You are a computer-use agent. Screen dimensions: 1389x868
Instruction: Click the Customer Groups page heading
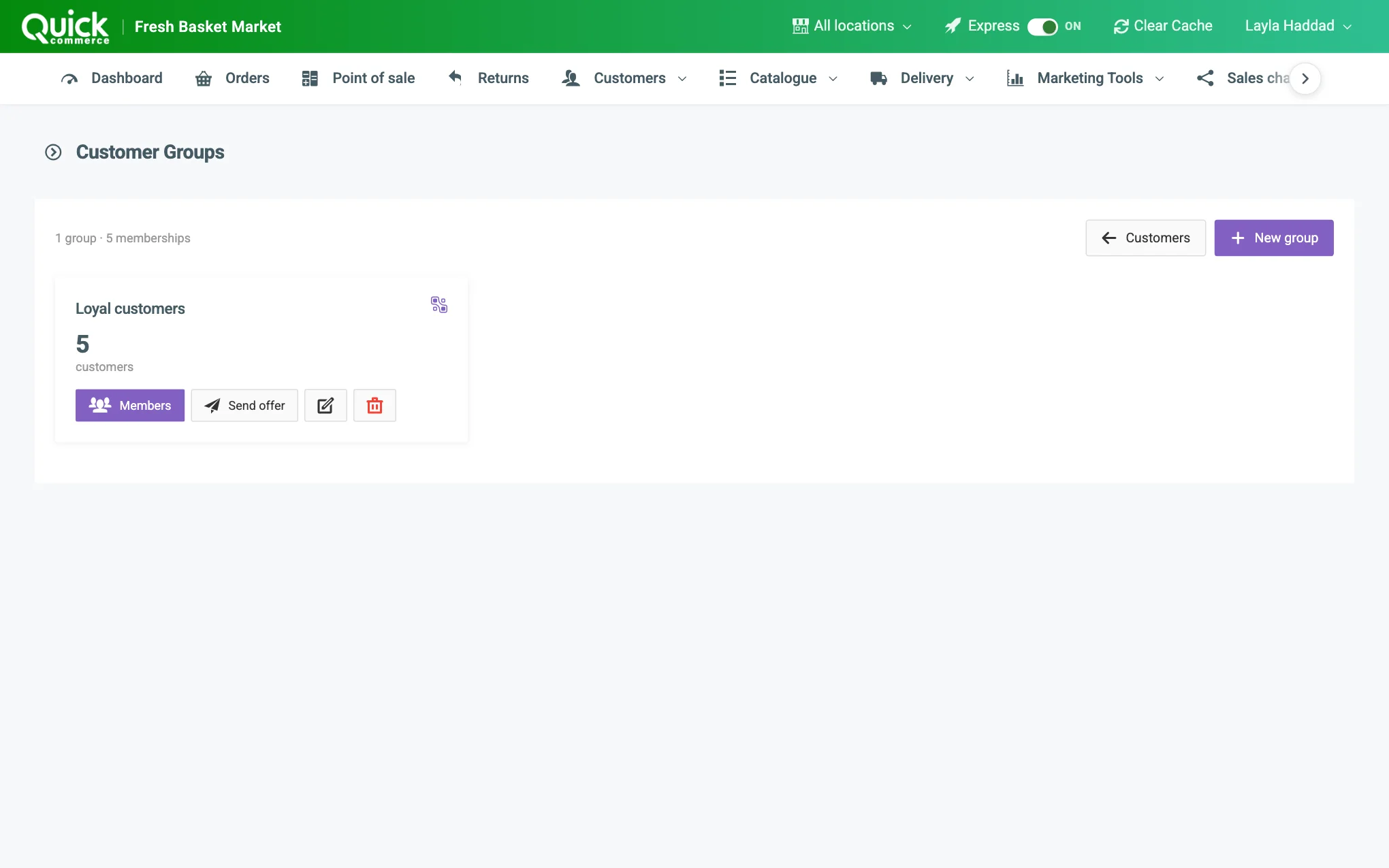150,152
